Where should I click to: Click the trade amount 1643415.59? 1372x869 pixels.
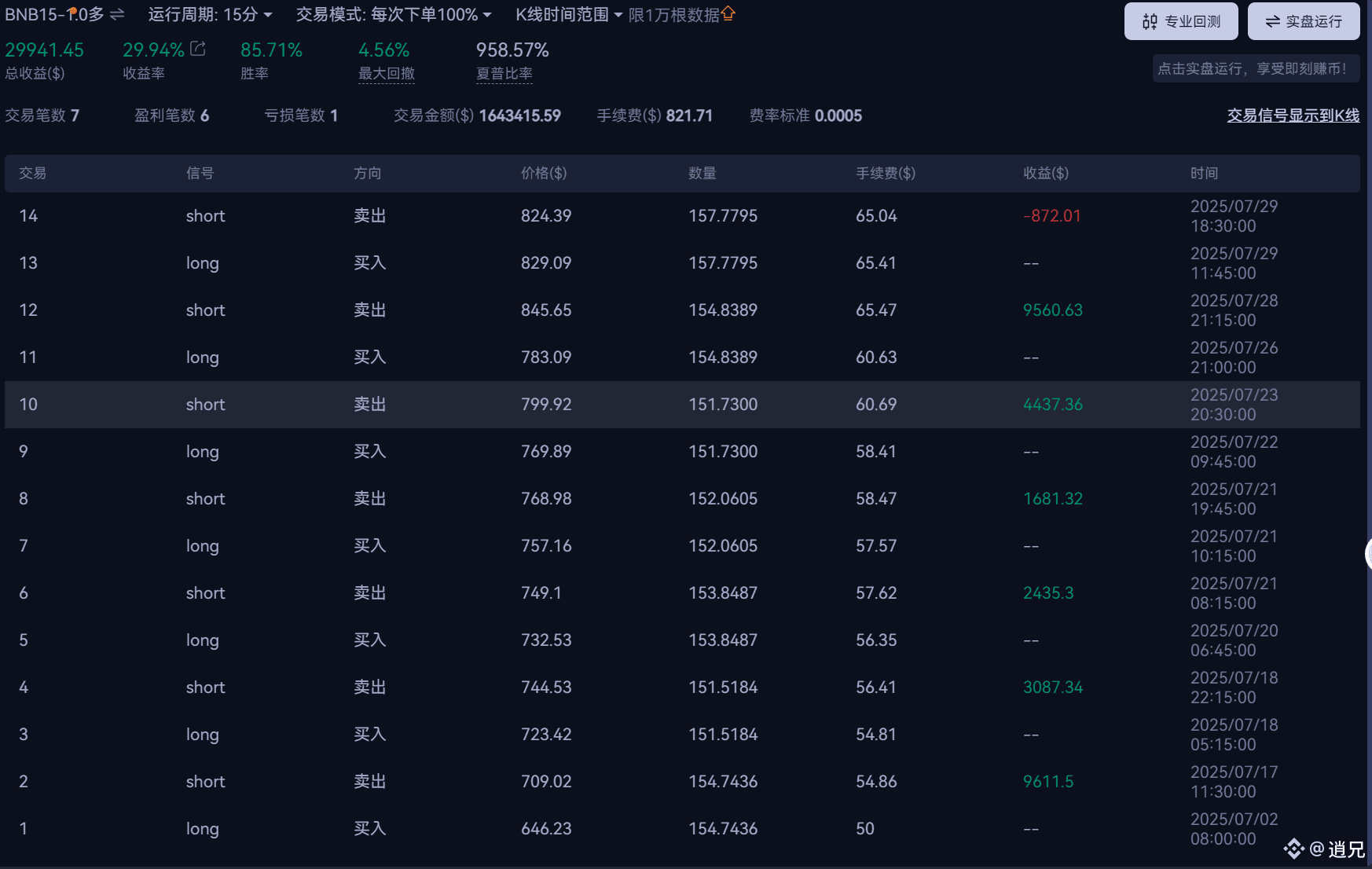520,115
